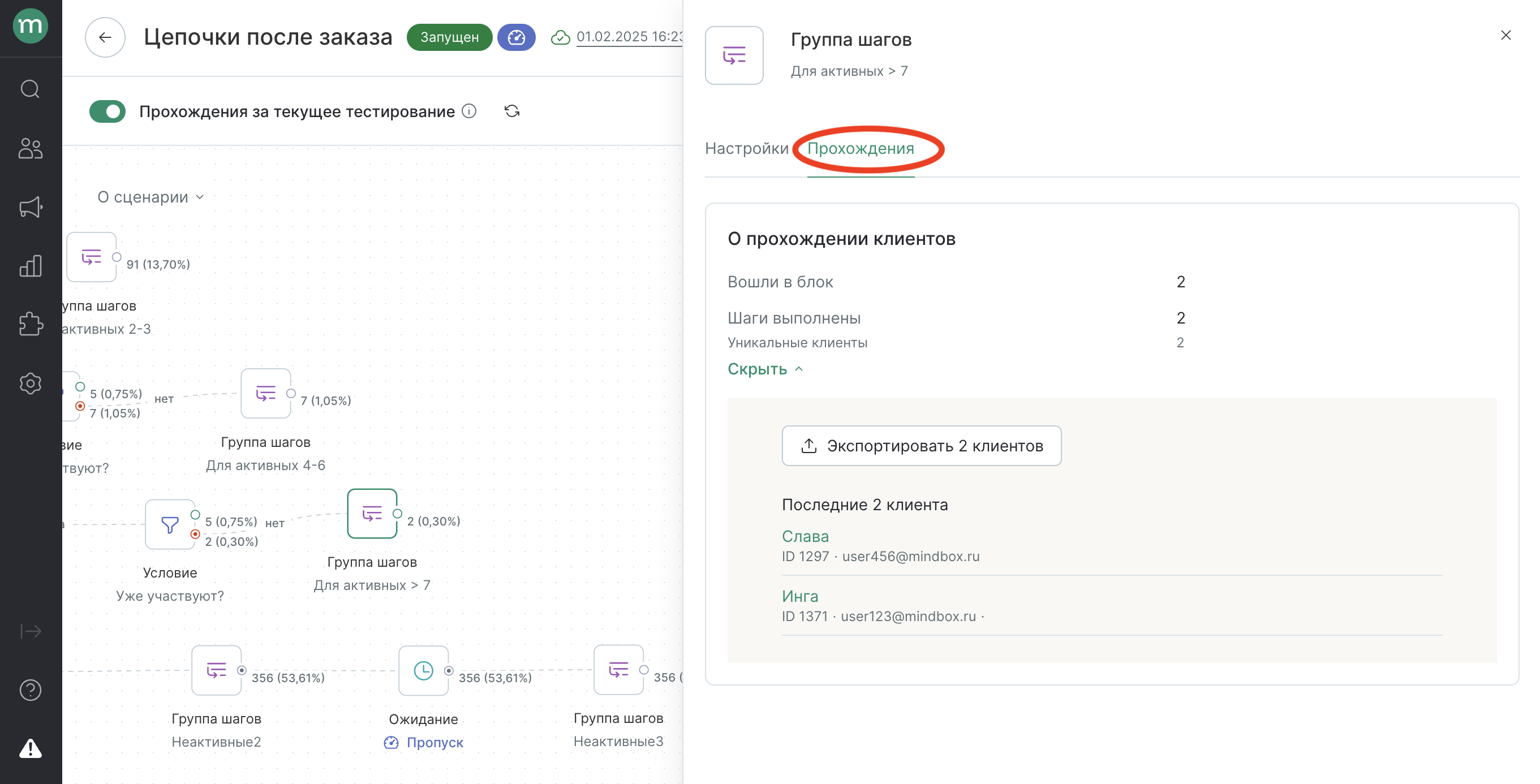This screenshot has width=1540, height=784.
Task: Click 'Вошли в блок' row label
Action: [x=780, y=282]
